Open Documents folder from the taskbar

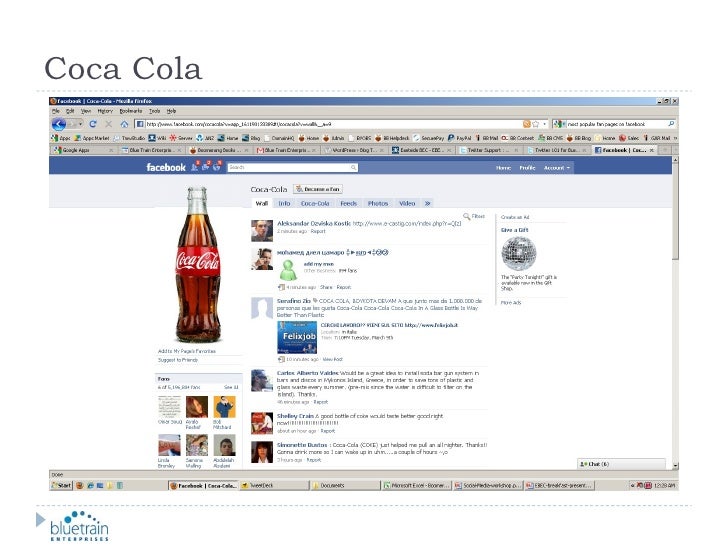345,486
